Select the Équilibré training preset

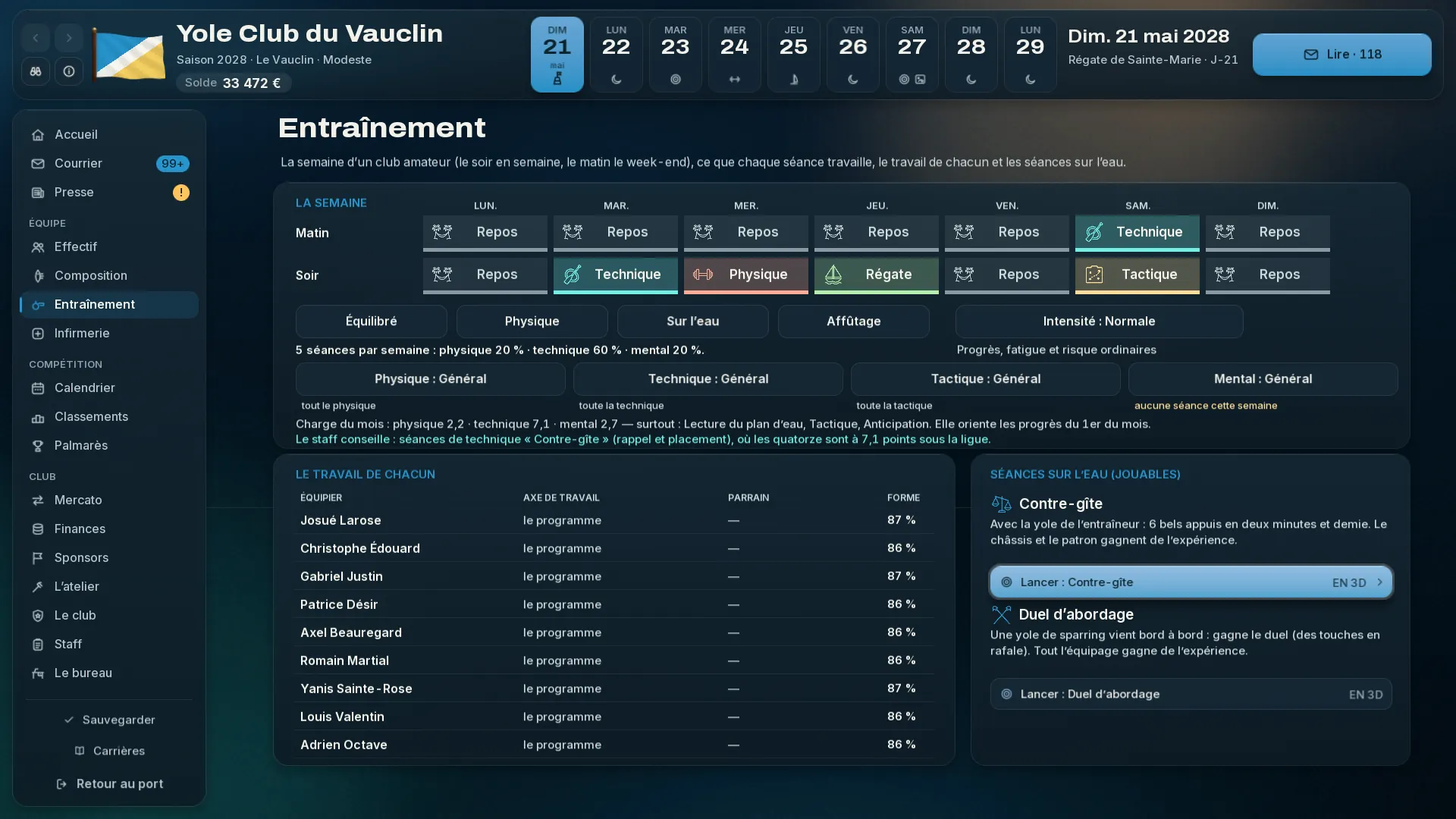[x=372, y=322]
